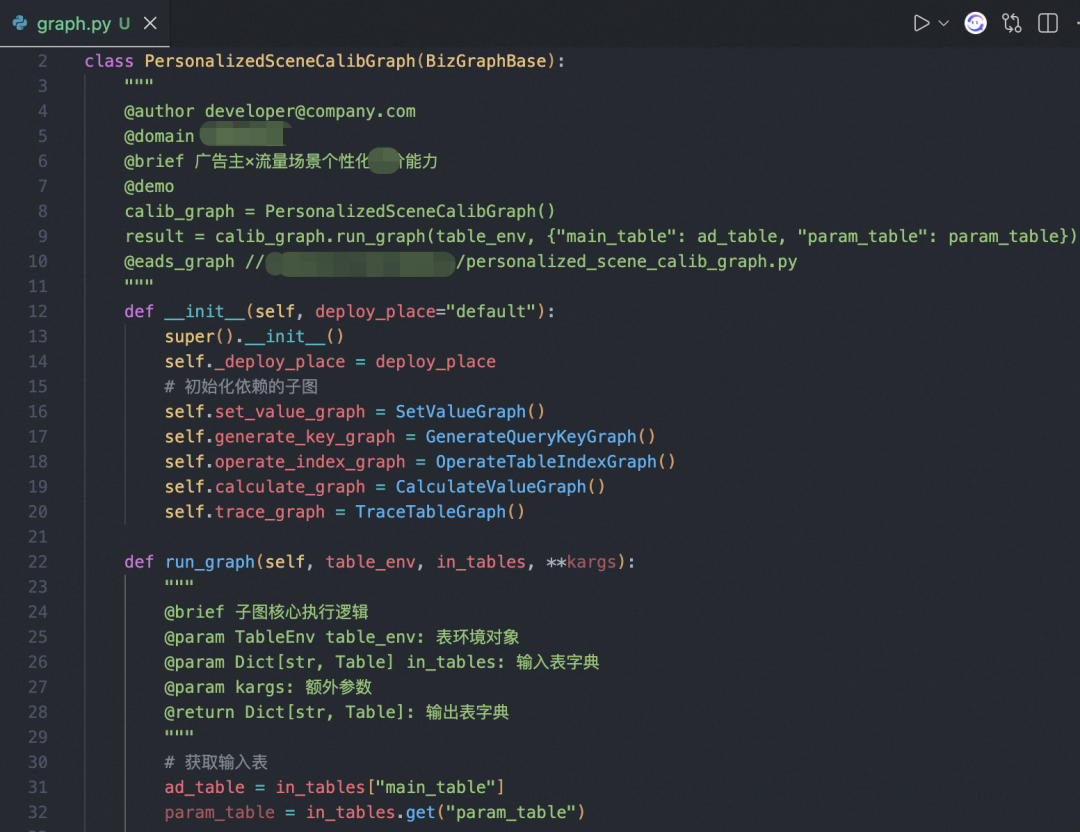The image size is (1080, 832).
Task: Close the graph.py tab
Action: click(x=150, y=23)
